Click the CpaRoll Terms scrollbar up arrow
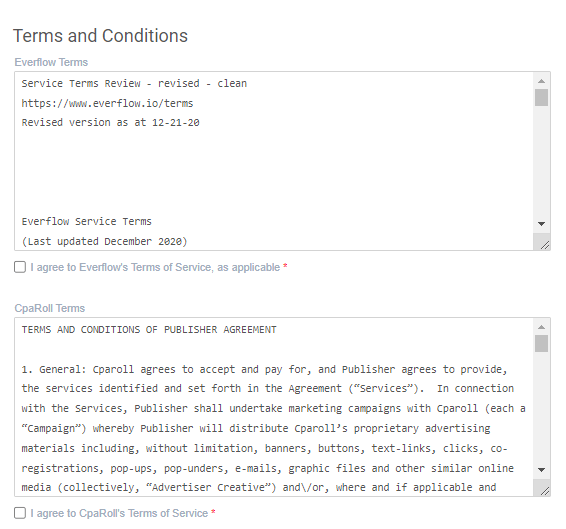This screenshot has height=529, width=566. point(541,327)
